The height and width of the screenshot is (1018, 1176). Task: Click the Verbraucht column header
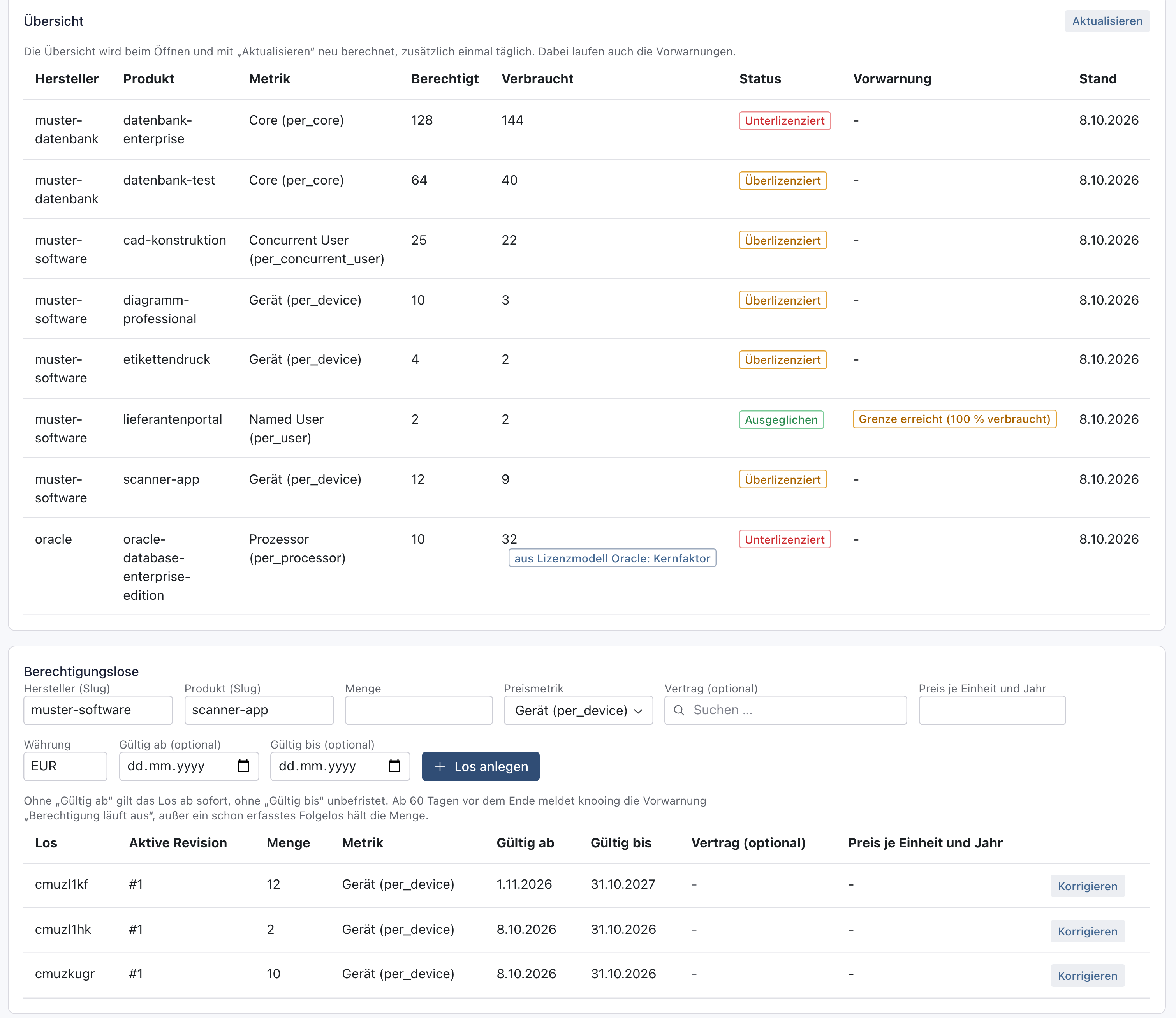tap(537, 79)
